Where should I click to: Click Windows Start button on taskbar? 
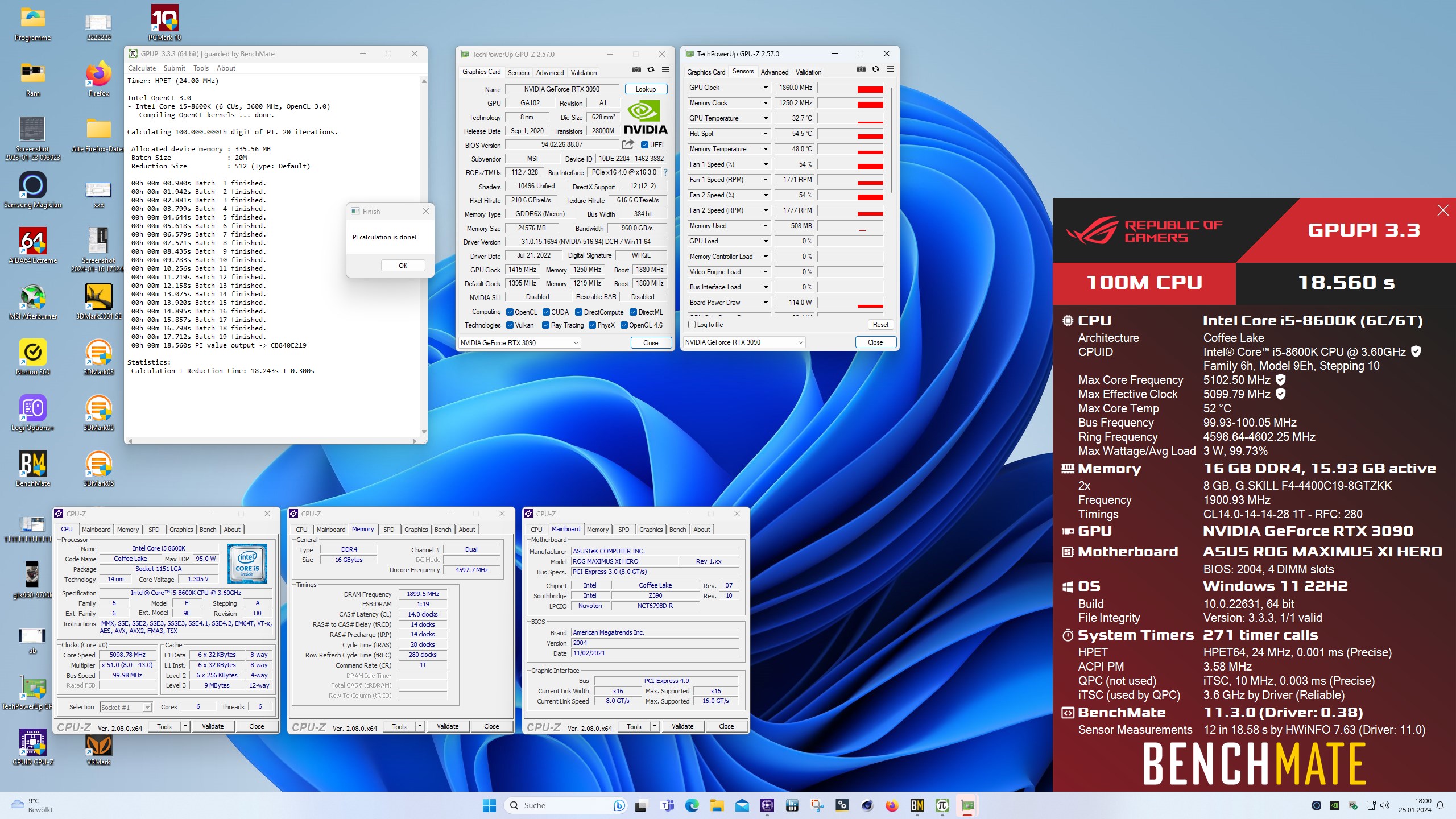pyautogui.click(x=489, y=805)
